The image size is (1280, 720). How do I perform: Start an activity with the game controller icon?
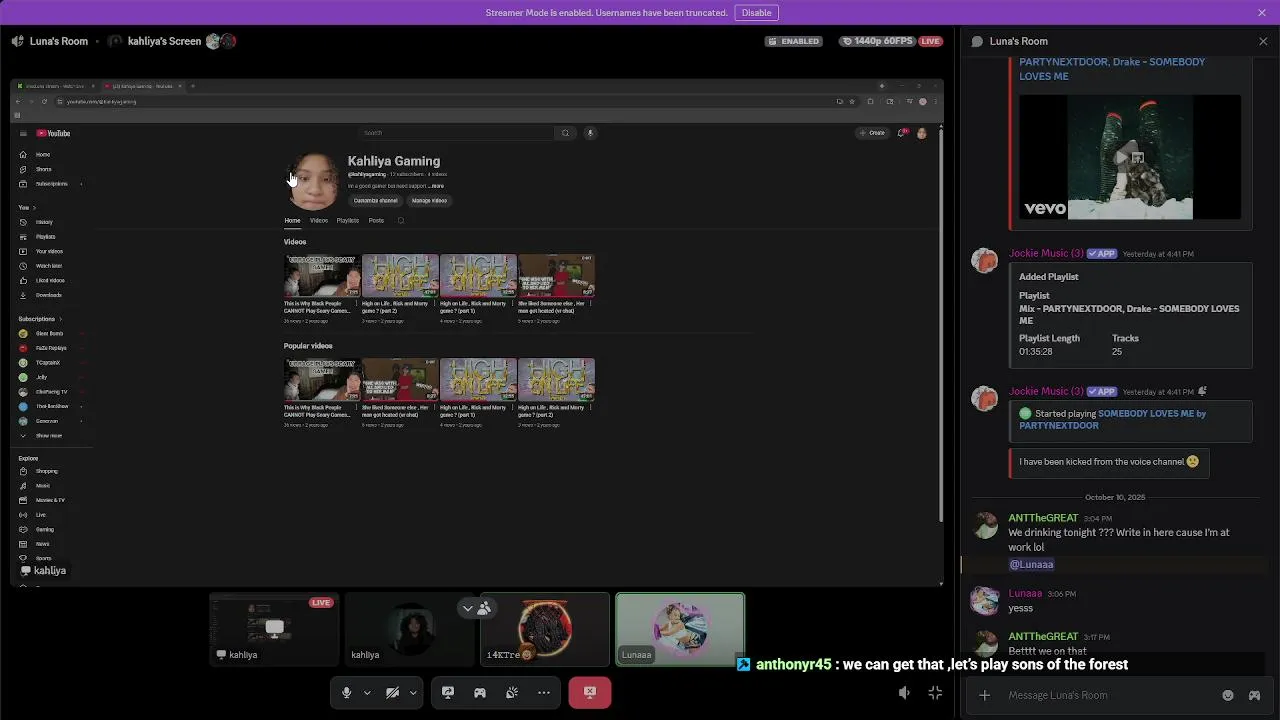point(480,692)
